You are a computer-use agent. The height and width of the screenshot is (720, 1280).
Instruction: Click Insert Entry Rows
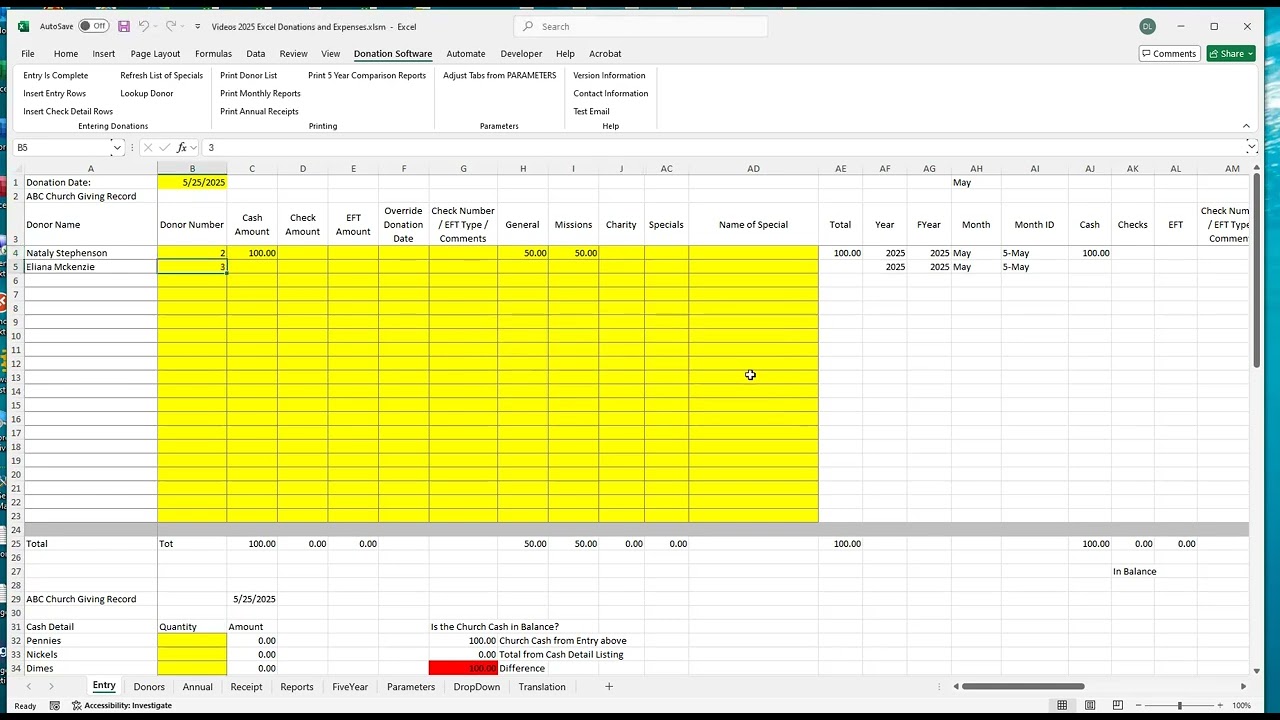[55, 94]
